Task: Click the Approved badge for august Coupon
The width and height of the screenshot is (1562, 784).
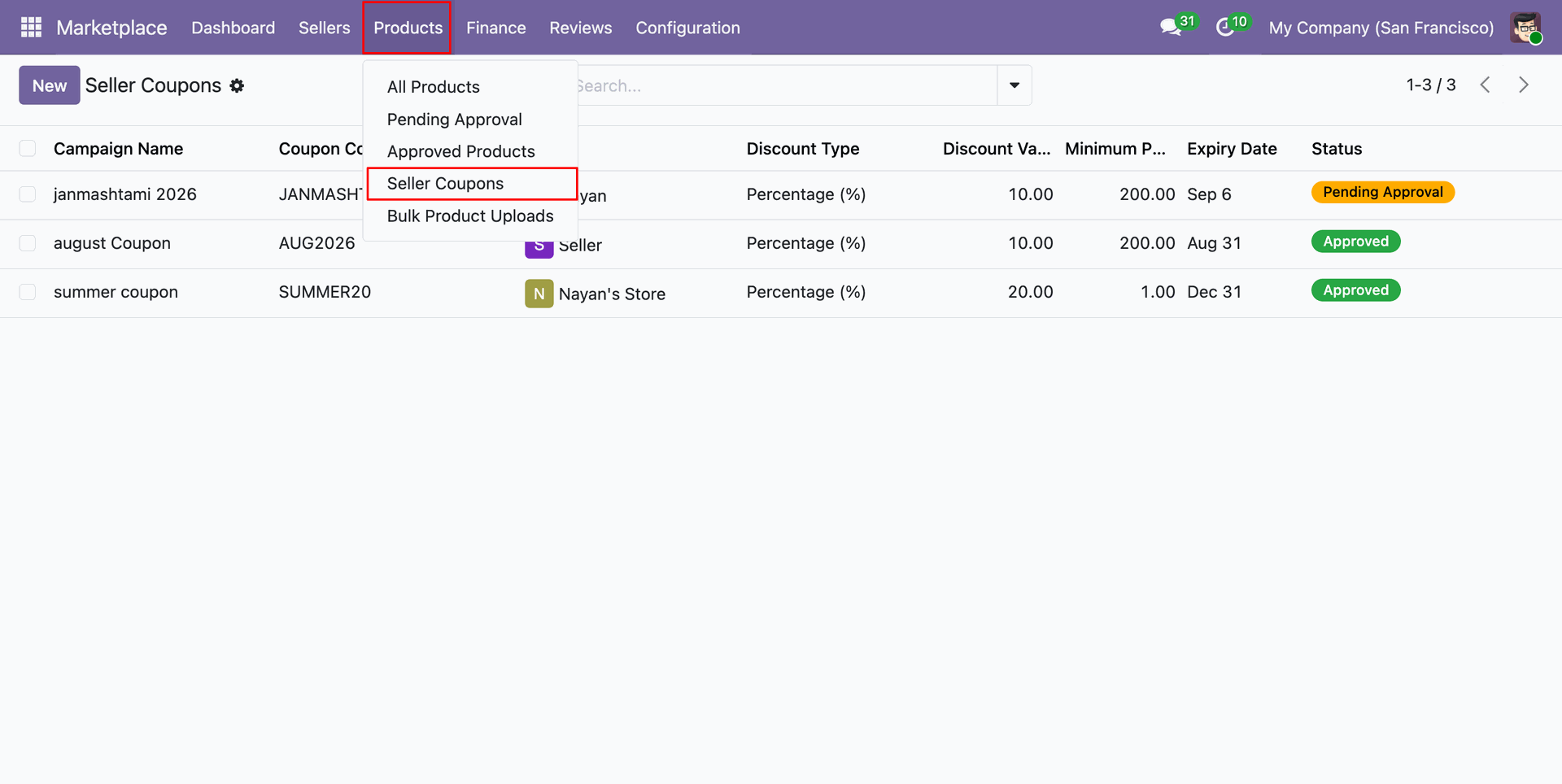Action: tap(1355, 242)
